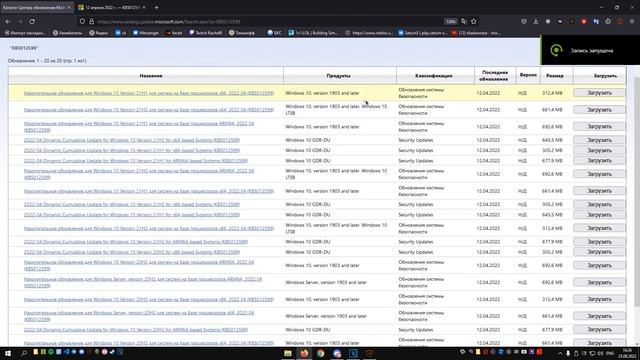Bookmark this page with the star icon
Screen dimensions: 640x360
(x=473, y=21)
